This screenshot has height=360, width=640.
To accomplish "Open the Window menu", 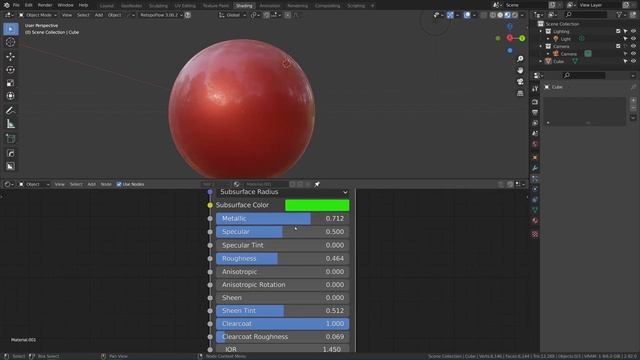I will [65, 5].
